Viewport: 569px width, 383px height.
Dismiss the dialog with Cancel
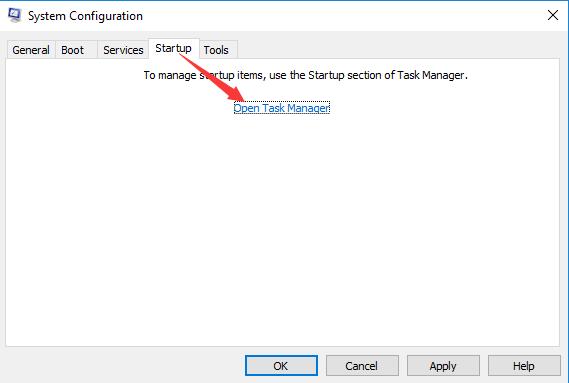click(x=362, y=366)
